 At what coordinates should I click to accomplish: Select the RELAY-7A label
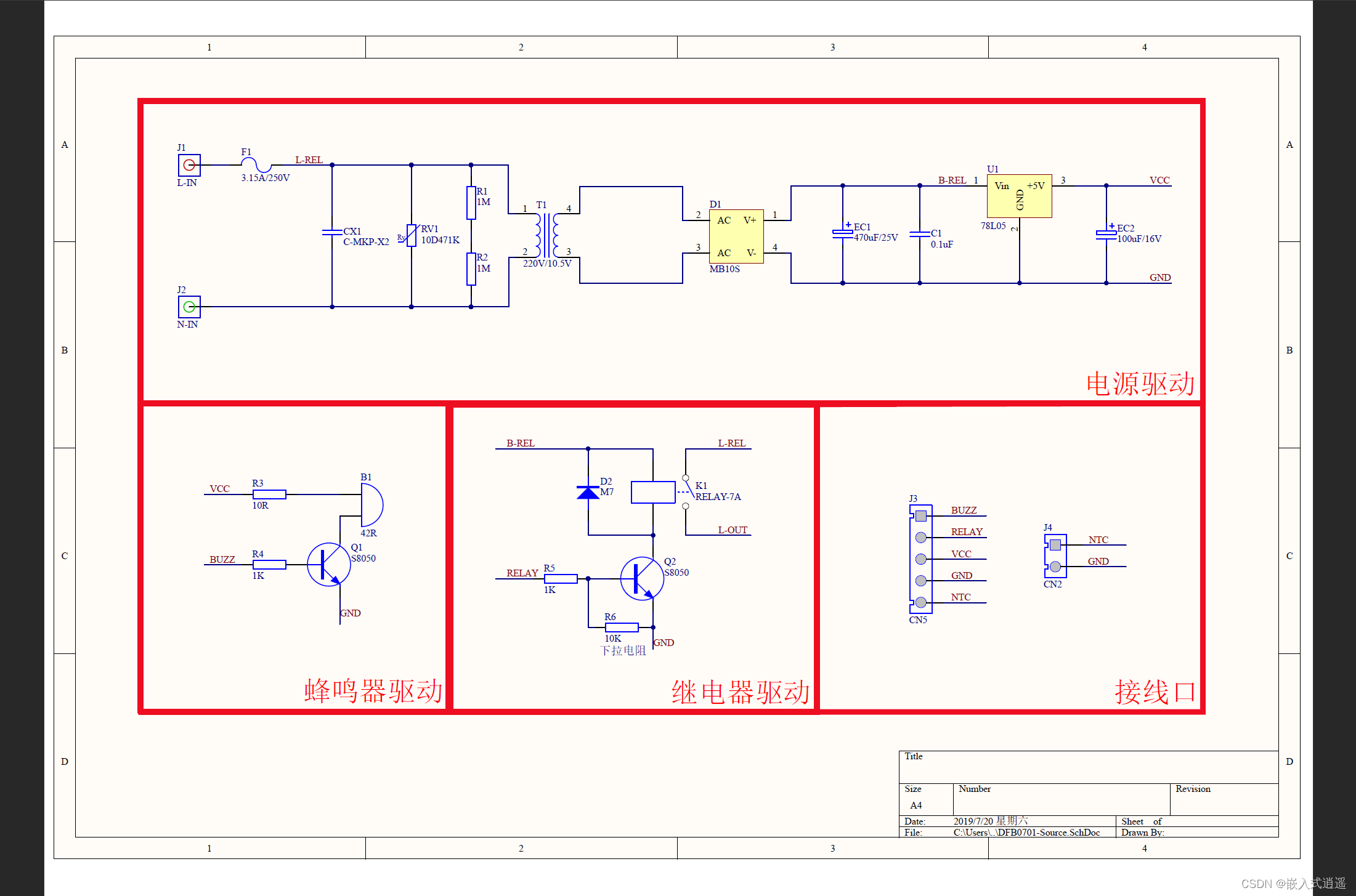pyautogui.click(x=718, y=497)
